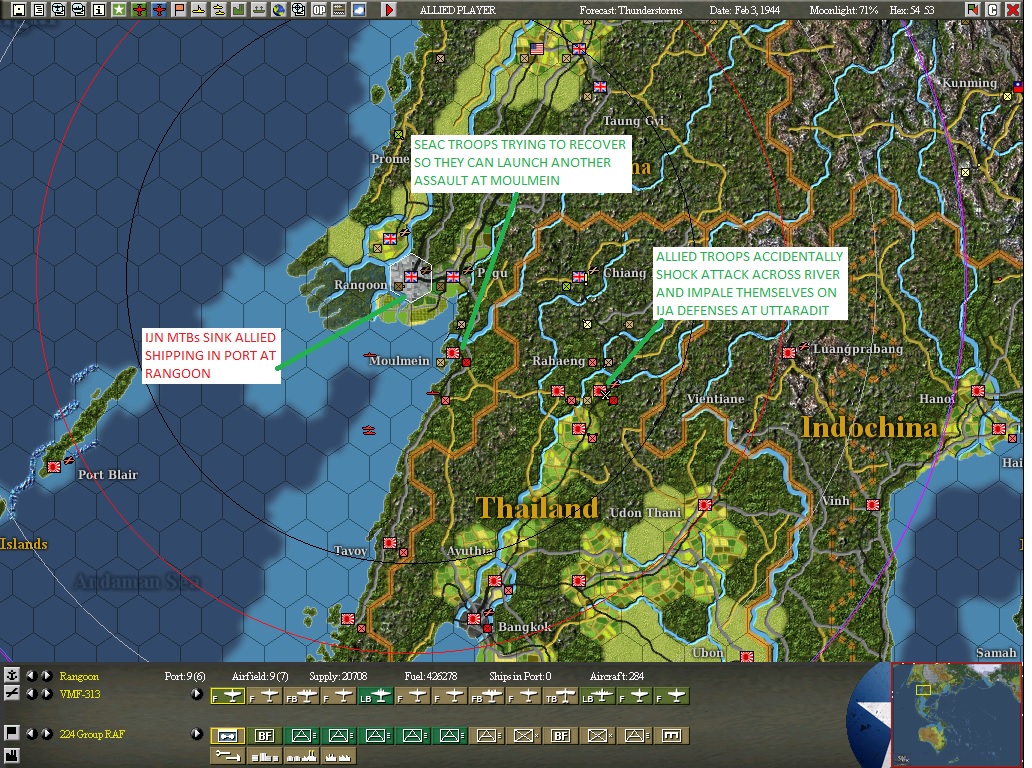1032x768 pixels.
Task: Click the key-shaped icon in bottom row
Action: (228, 756)
